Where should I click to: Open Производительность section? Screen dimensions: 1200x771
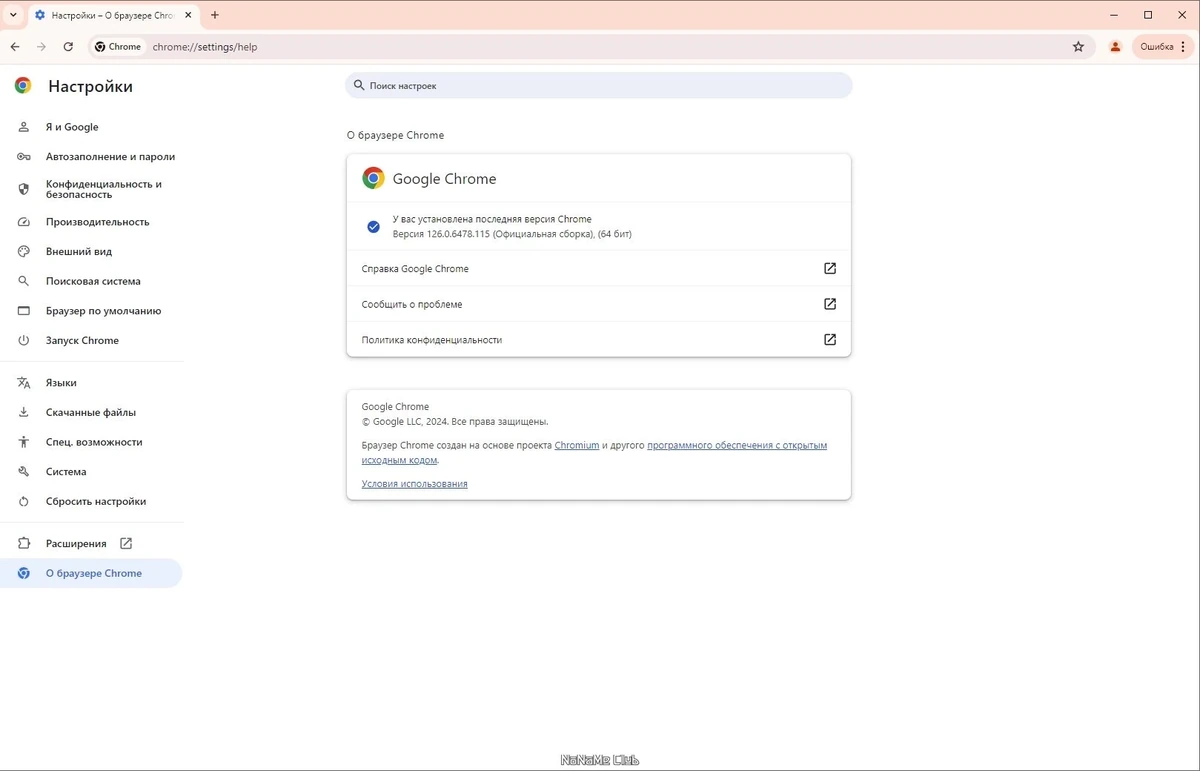[x=91, y=222]
